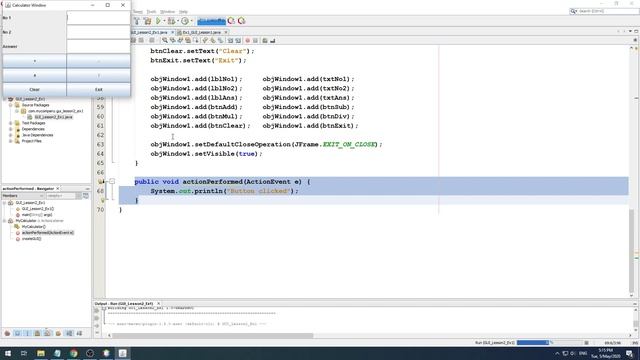Click the Output window horizontal scrollbar
The width and height of the screenshot is (640, 360).
[x=212, y=336]
